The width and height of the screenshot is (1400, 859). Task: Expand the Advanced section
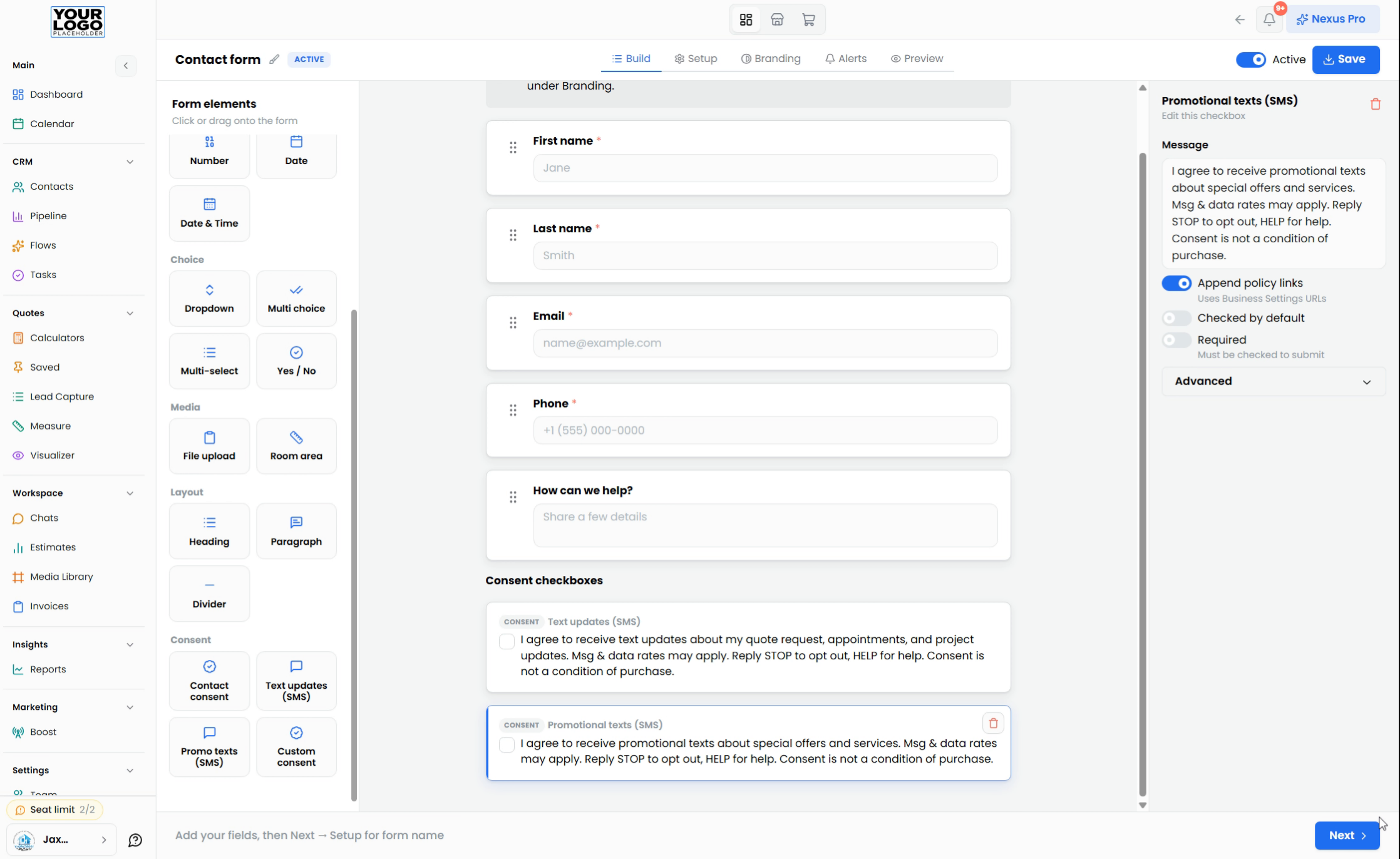[x=1274, y=381]
